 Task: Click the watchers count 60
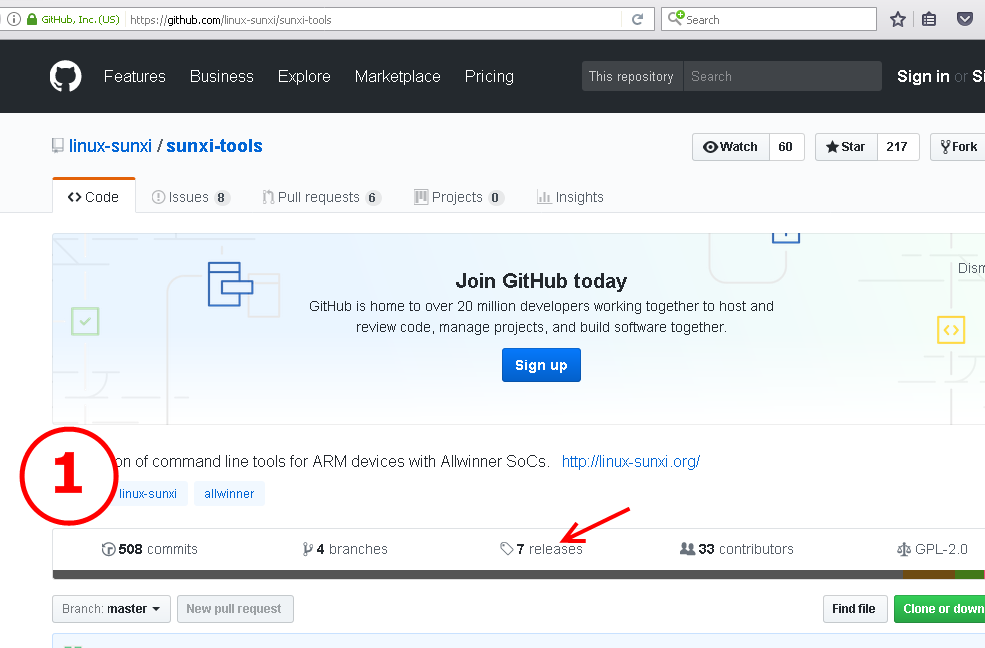[786, 147]
